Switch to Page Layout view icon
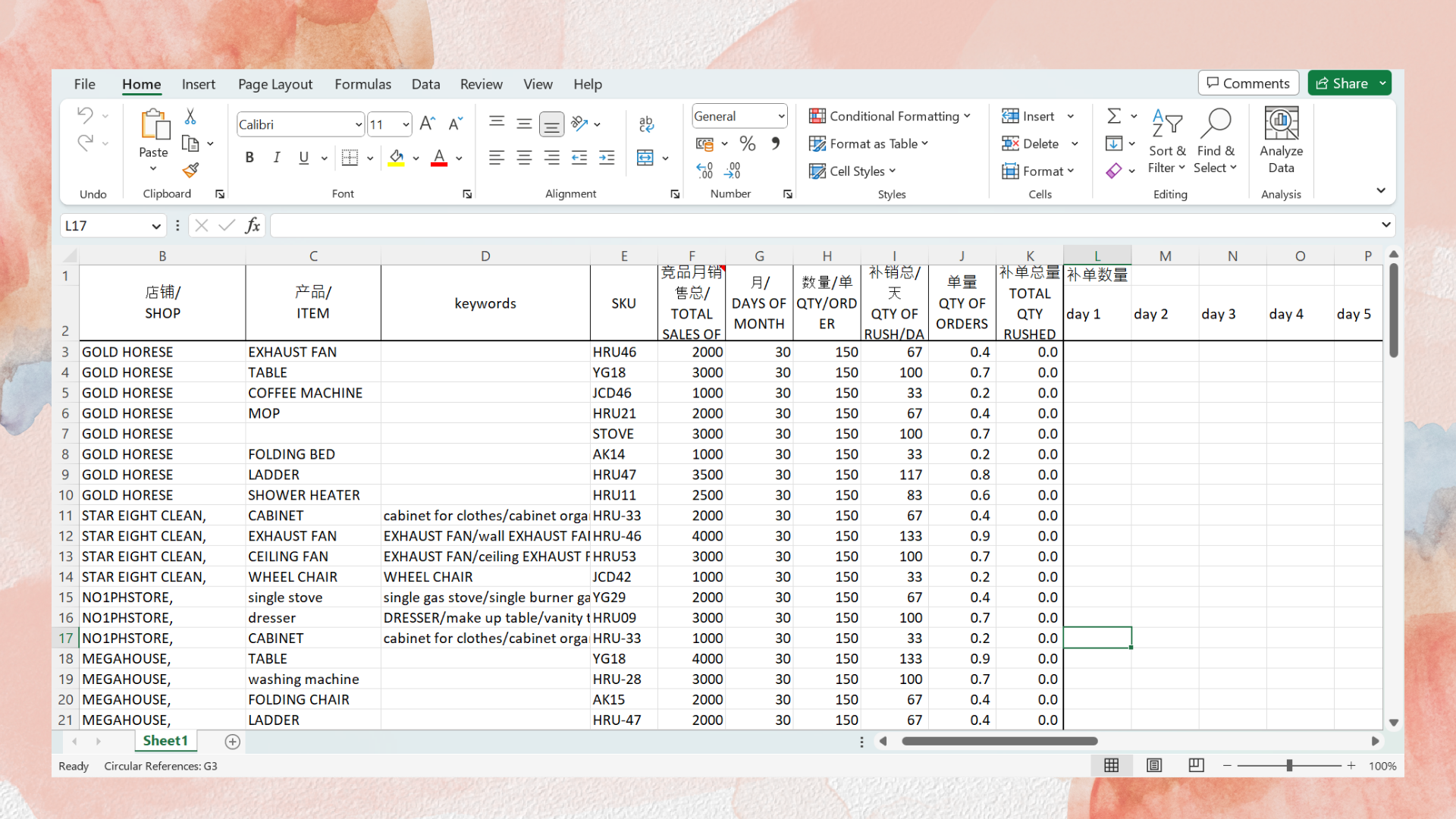The image size is (1456, 819). click(x=1154, y=766)
